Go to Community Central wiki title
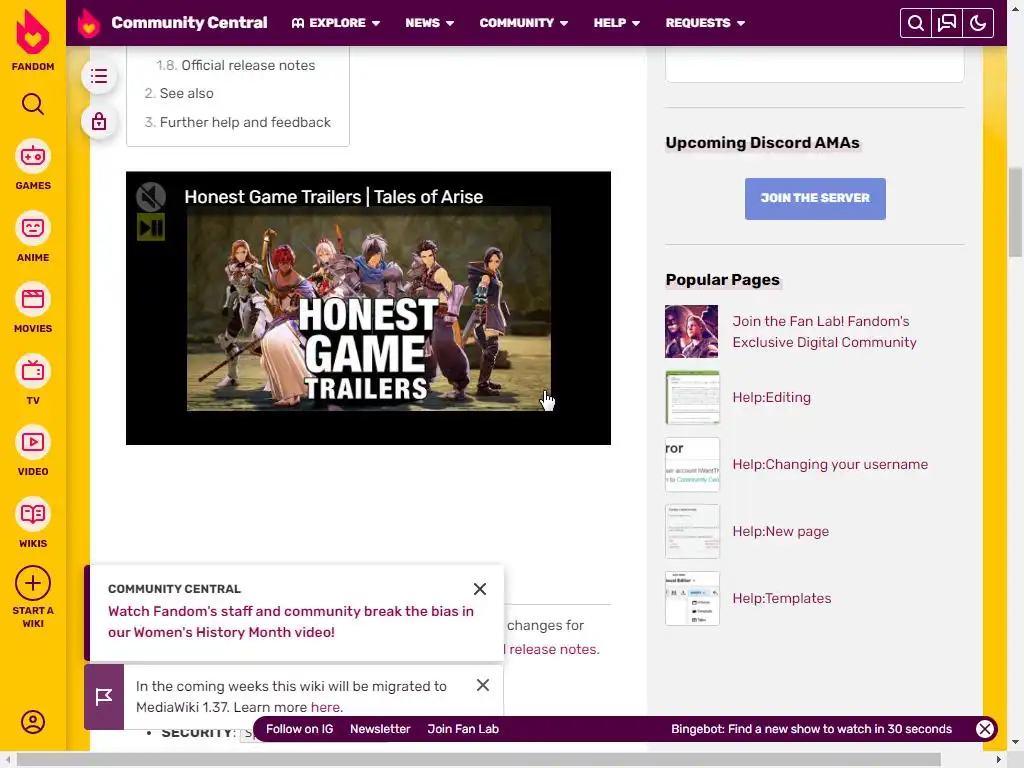This screenshot has width=1024, height=768. coord(189,23)
